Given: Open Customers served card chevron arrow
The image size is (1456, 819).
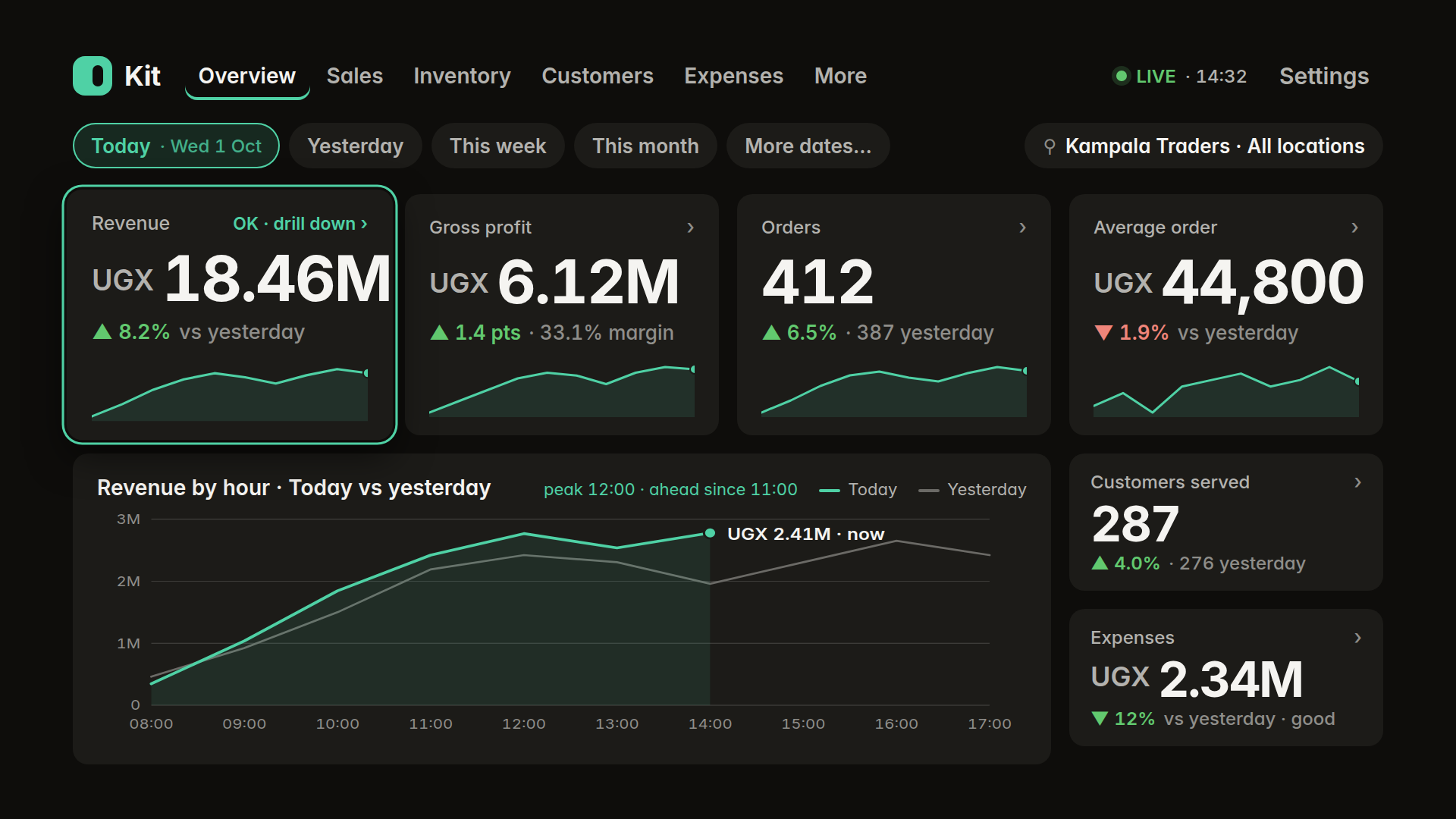Looking at the screenshot, I should click(x=1357, y=482).
